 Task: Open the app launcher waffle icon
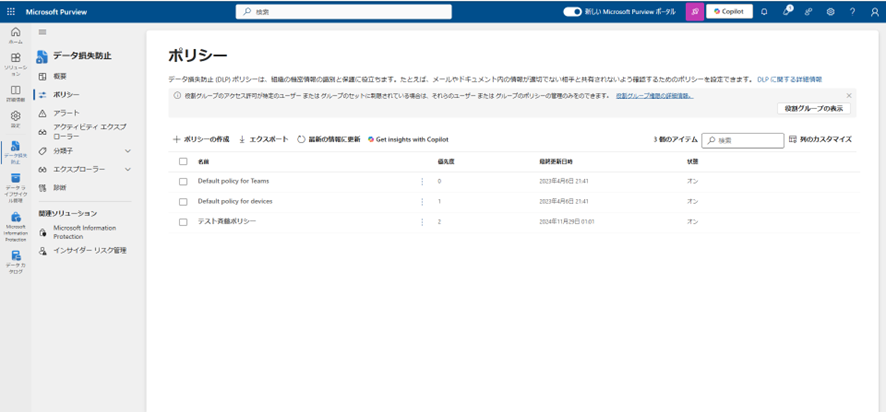[11, 11]
